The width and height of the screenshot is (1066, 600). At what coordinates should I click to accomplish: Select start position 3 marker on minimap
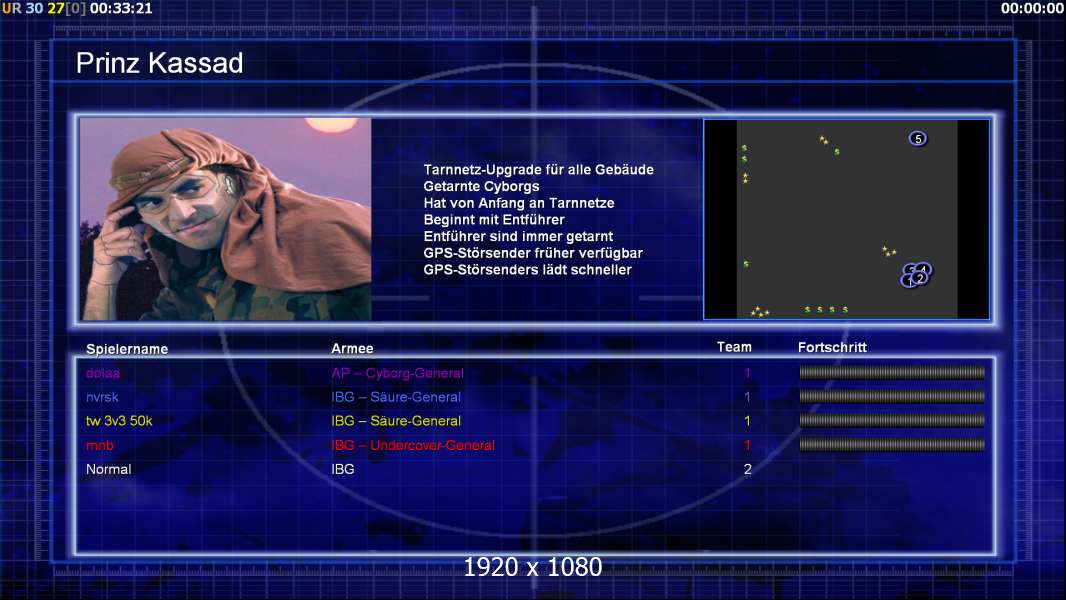[x=910, y=268]
